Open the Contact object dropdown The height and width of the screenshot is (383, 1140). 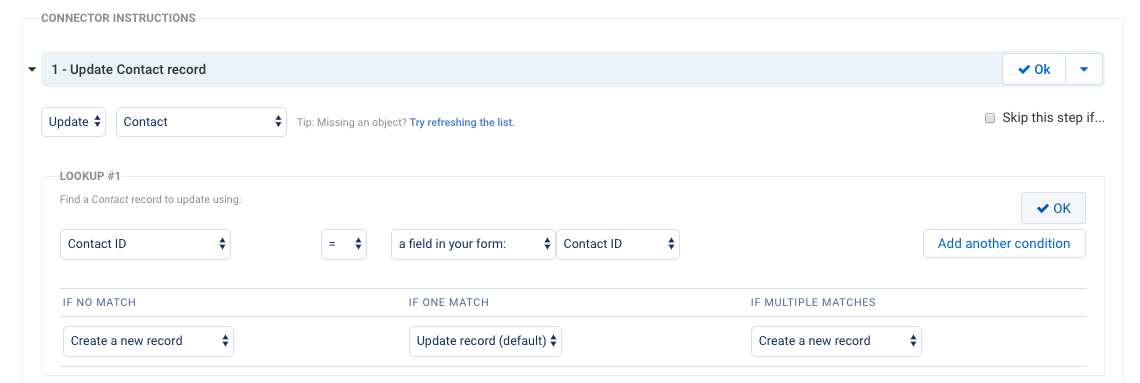201,122
